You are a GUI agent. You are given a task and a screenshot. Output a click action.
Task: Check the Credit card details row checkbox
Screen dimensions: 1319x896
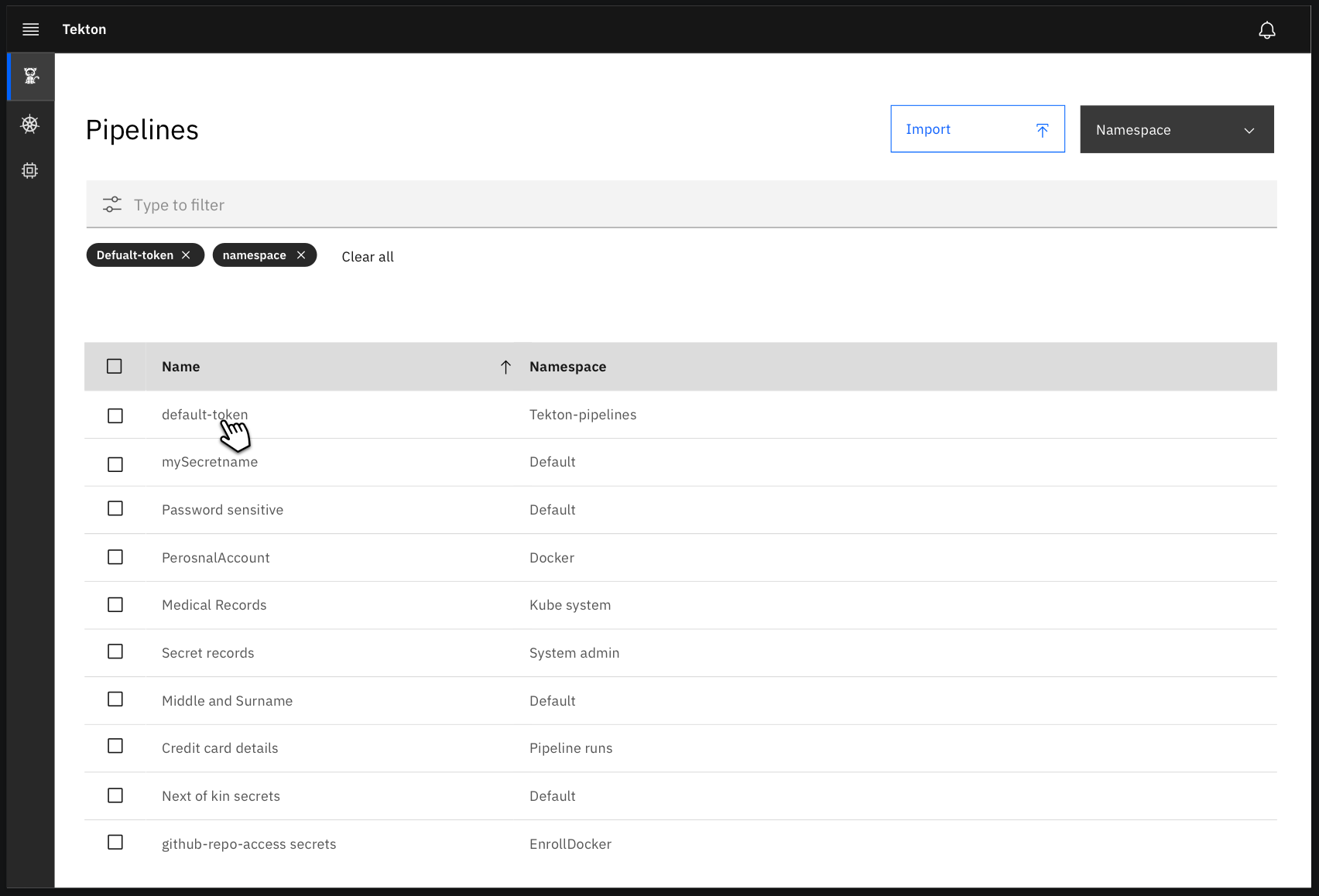(x=115, y=746)
